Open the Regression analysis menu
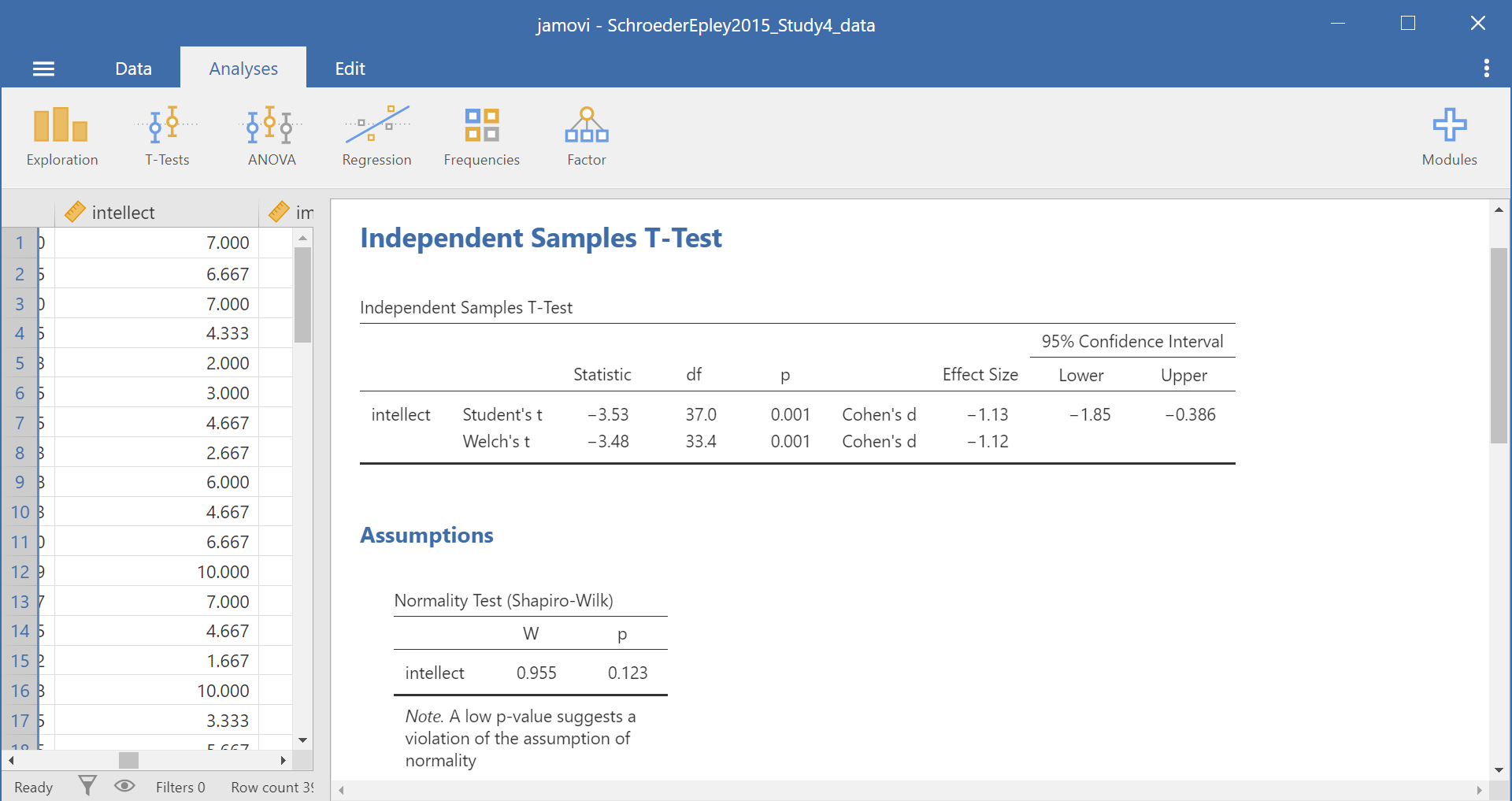This screenshot has height=801, width=1512. point(376,137)
